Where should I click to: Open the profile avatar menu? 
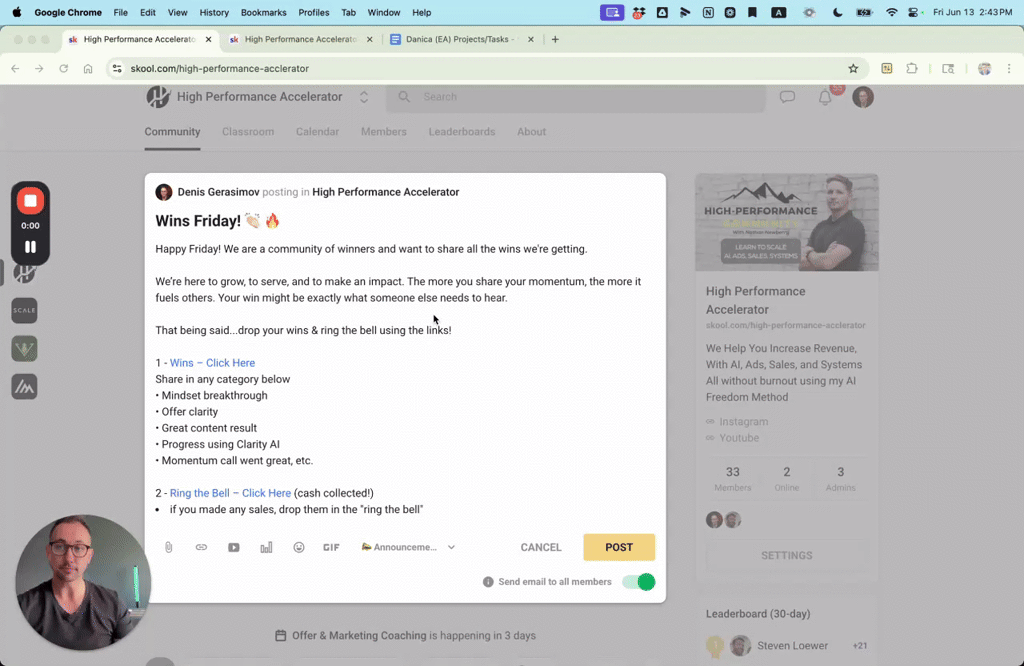[x=863, y=97]
